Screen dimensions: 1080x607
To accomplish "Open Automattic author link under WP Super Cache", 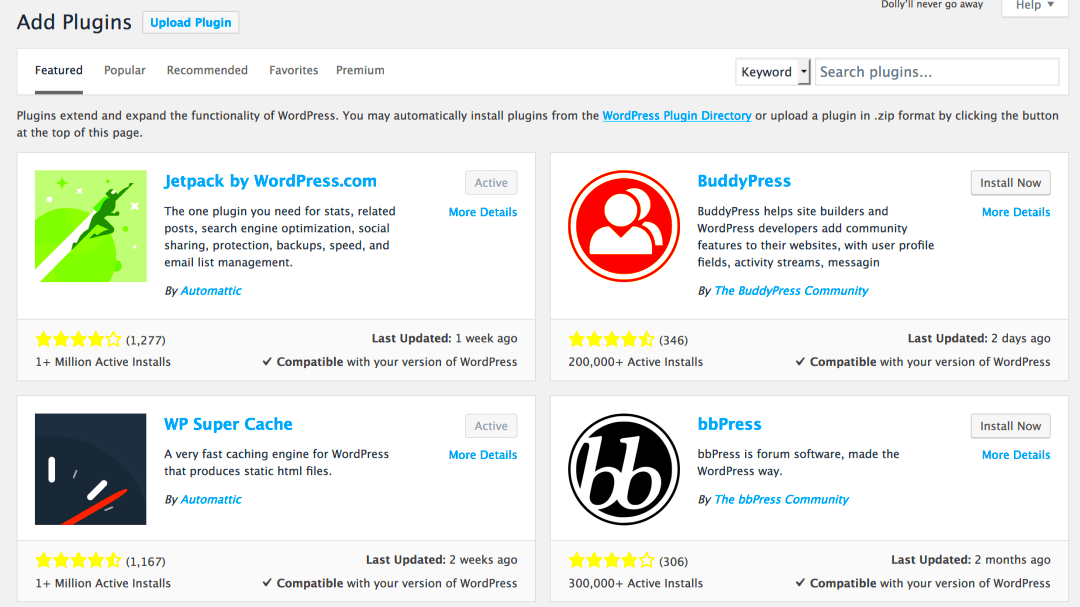I will point(211,500).
